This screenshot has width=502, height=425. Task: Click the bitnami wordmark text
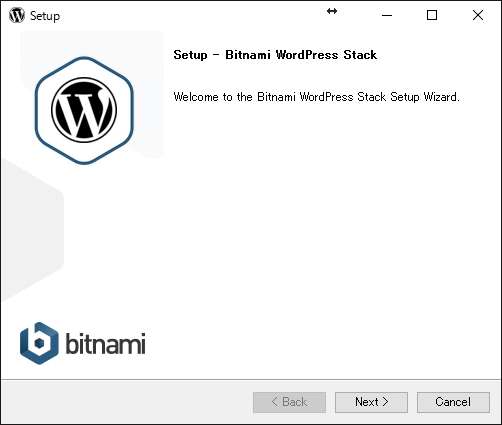[x=105, y=343]
